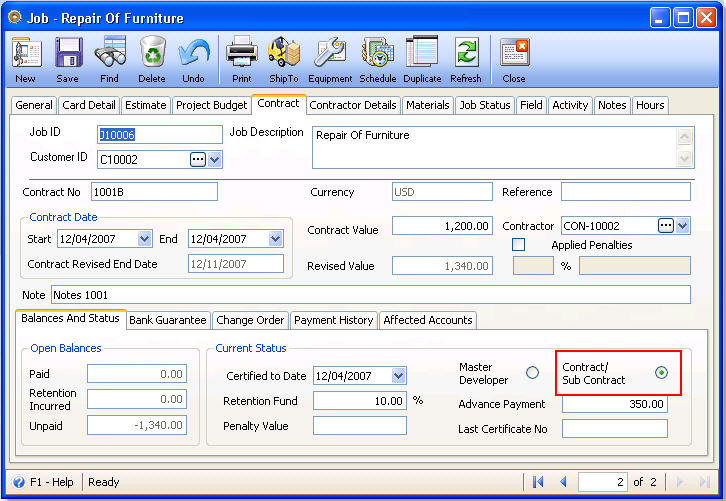
Task: Open Find with the binoculars icon
Action: [x=110, y=52]
